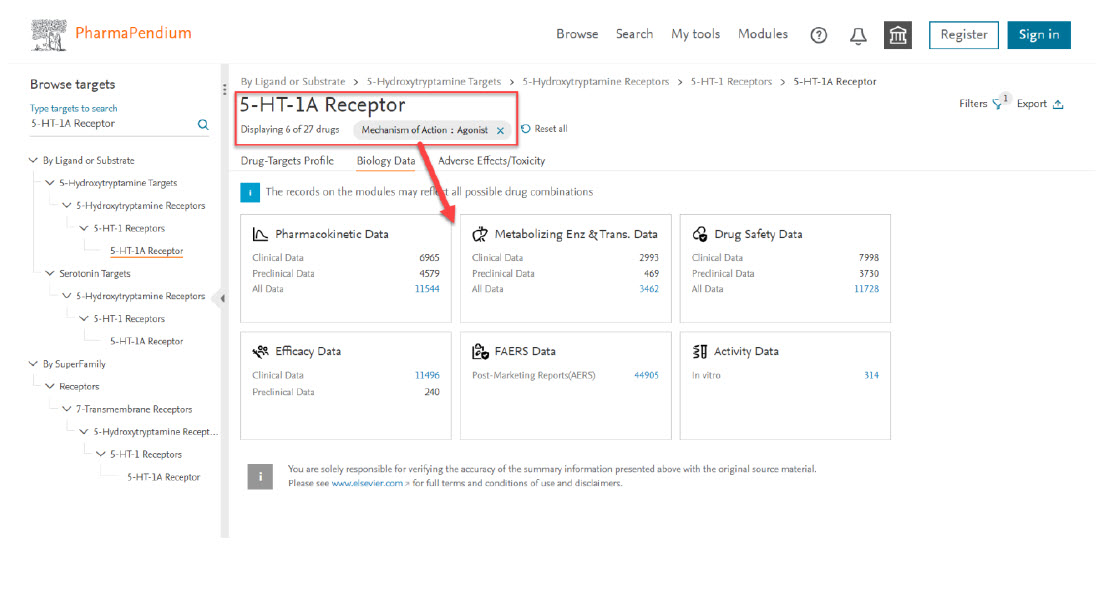
Task: Open the Pharmacokinetic All Data count 11544
Action: coord(427,289)
